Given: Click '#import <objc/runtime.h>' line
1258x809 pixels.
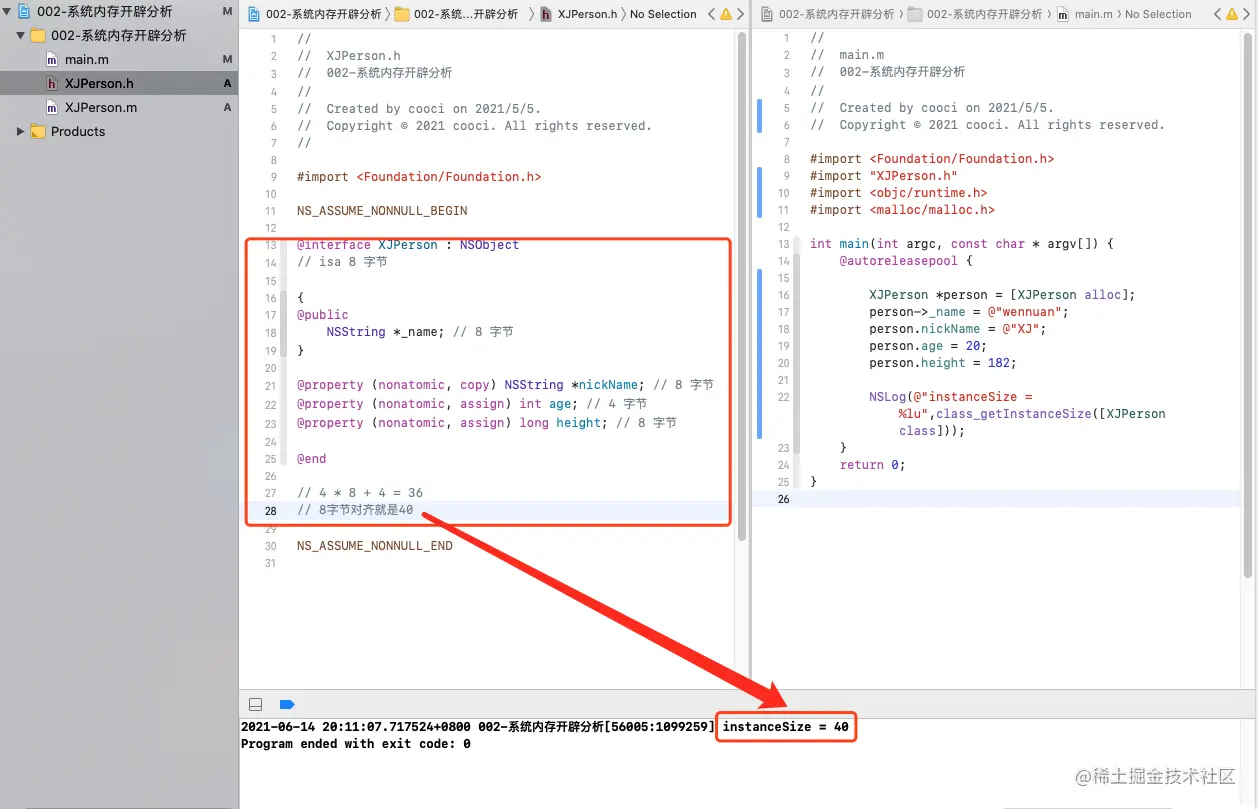Looking at the screenshot, I should tap(898, 192).
